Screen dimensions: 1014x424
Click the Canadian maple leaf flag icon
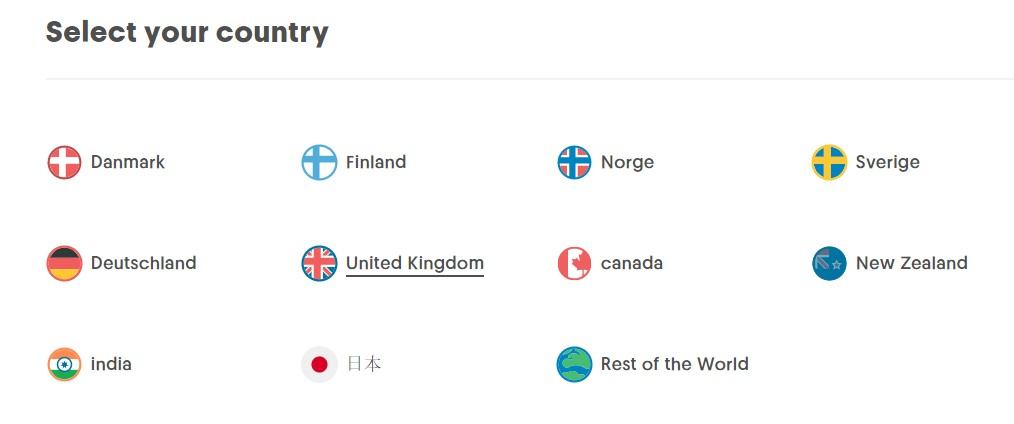pyautogui.click(x=574, y=263)
